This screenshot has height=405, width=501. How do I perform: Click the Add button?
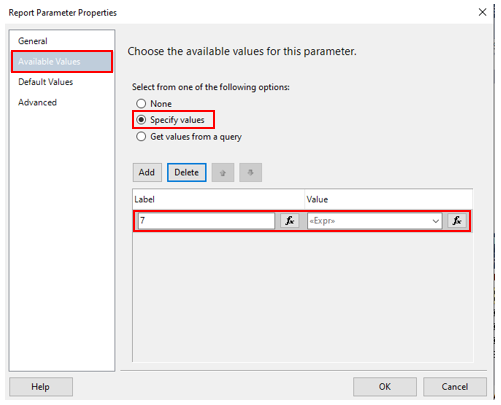click(x=147, y=172)
